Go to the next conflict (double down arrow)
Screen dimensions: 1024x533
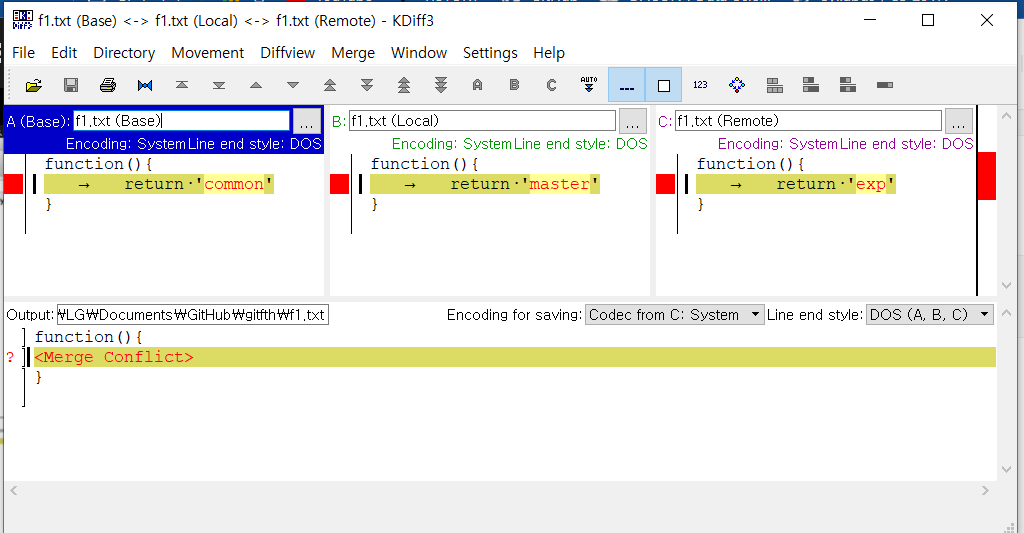point(367,85)
